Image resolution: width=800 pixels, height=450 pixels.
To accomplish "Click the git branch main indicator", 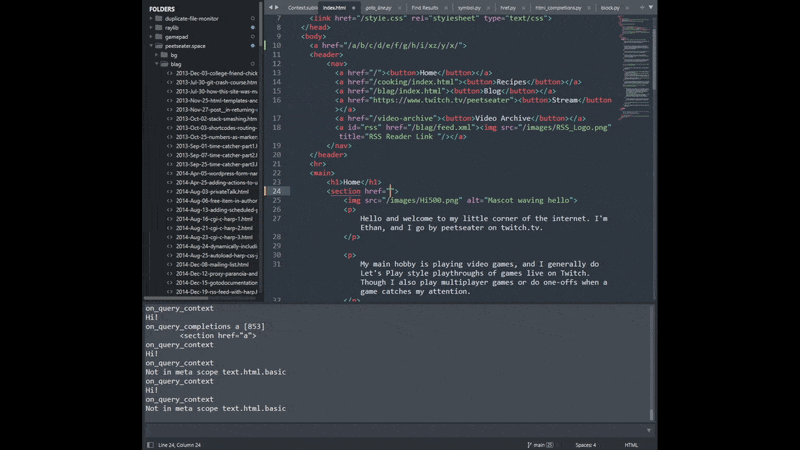I will point(540,445).
